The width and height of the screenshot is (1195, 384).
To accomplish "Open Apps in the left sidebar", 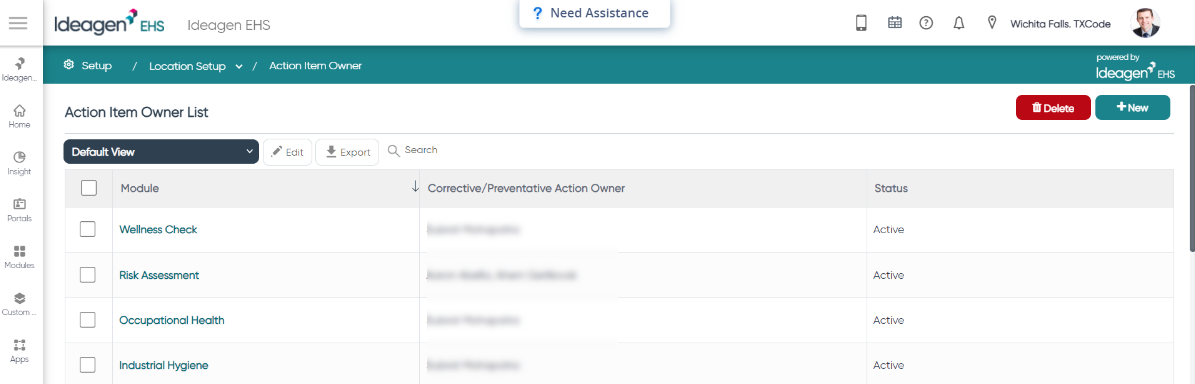I will [x=19, y=351].
